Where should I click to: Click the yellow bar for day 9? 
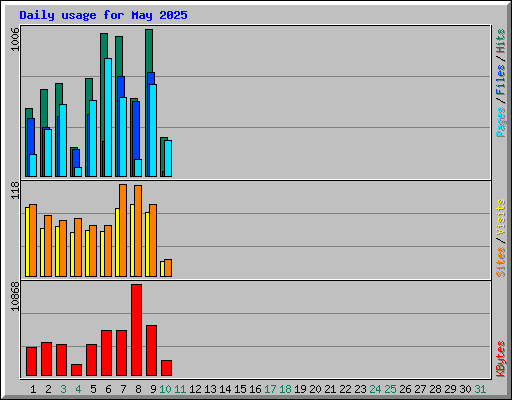[147, 244]
